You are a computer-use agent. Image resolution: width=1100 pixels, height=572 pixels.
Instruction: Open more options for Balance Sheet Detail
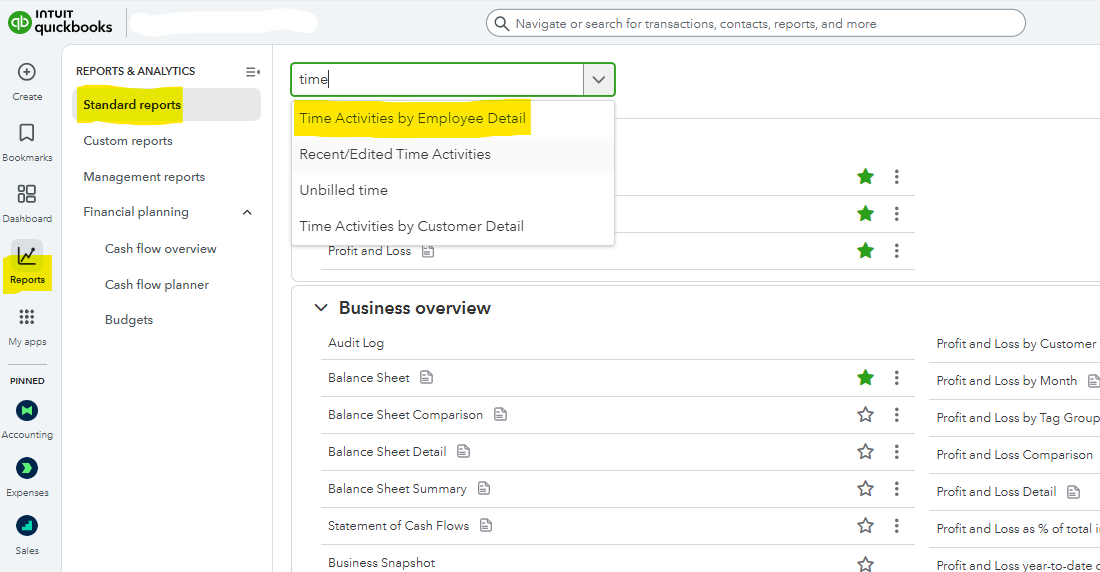coord(897,452)
